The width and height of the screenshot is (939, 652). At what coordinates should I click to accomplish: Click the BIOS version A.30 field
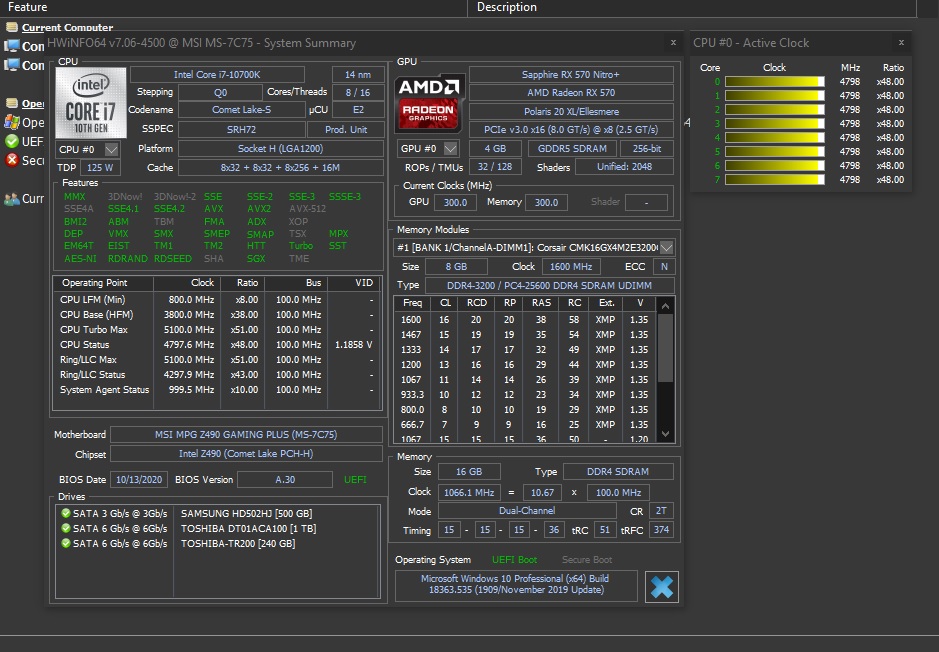tap(285, 480)
